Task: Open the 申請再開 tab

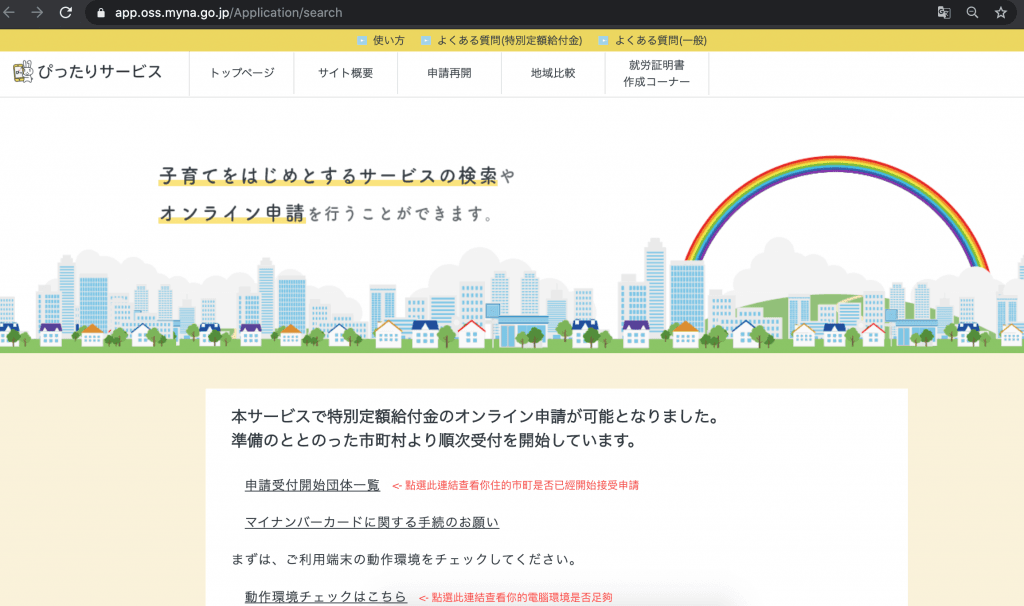Action: [x=450, y=73]
